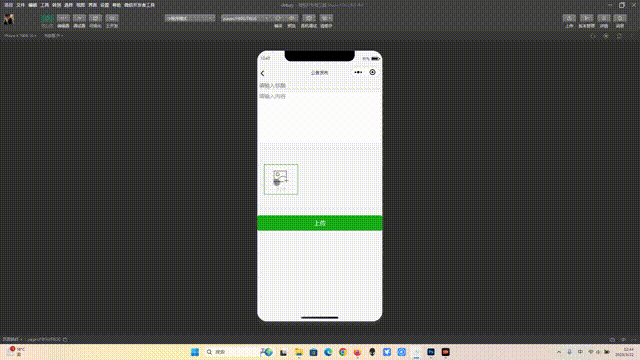Open the 编辑 (Edit) menu

[33, 5]
